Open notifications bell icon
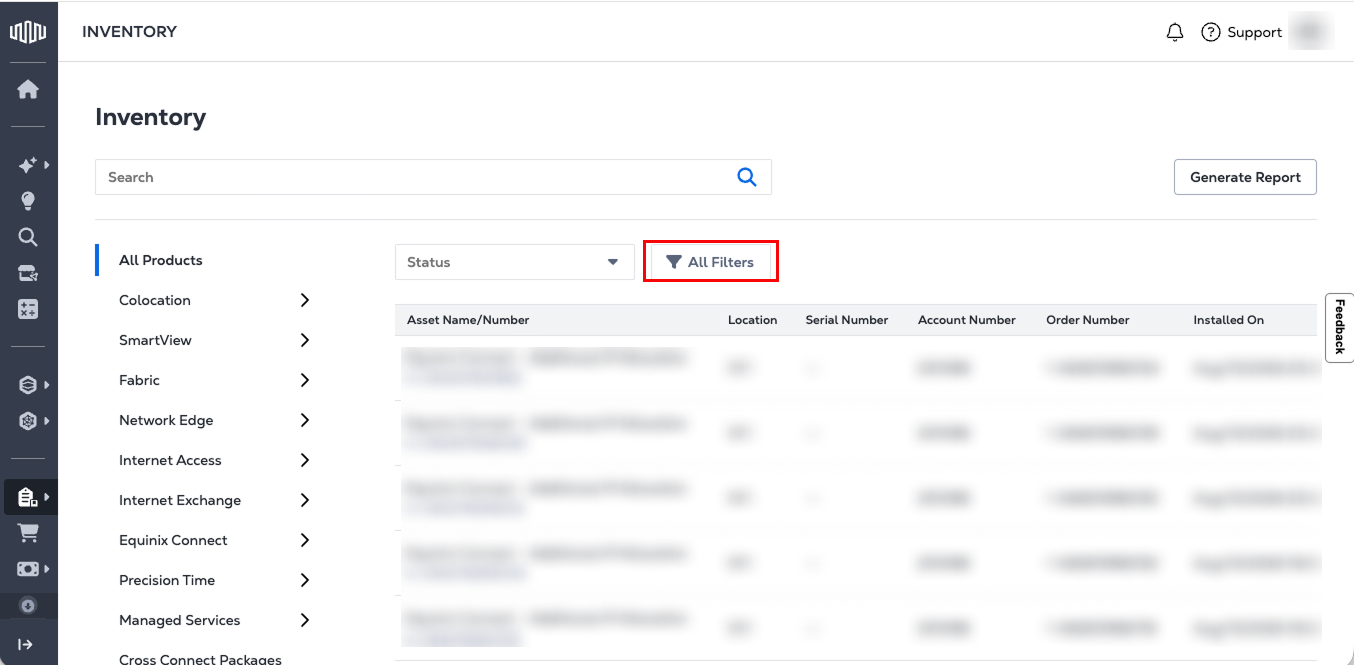This screenshot has height=665, width=1354. click(x=1175, y=32)
